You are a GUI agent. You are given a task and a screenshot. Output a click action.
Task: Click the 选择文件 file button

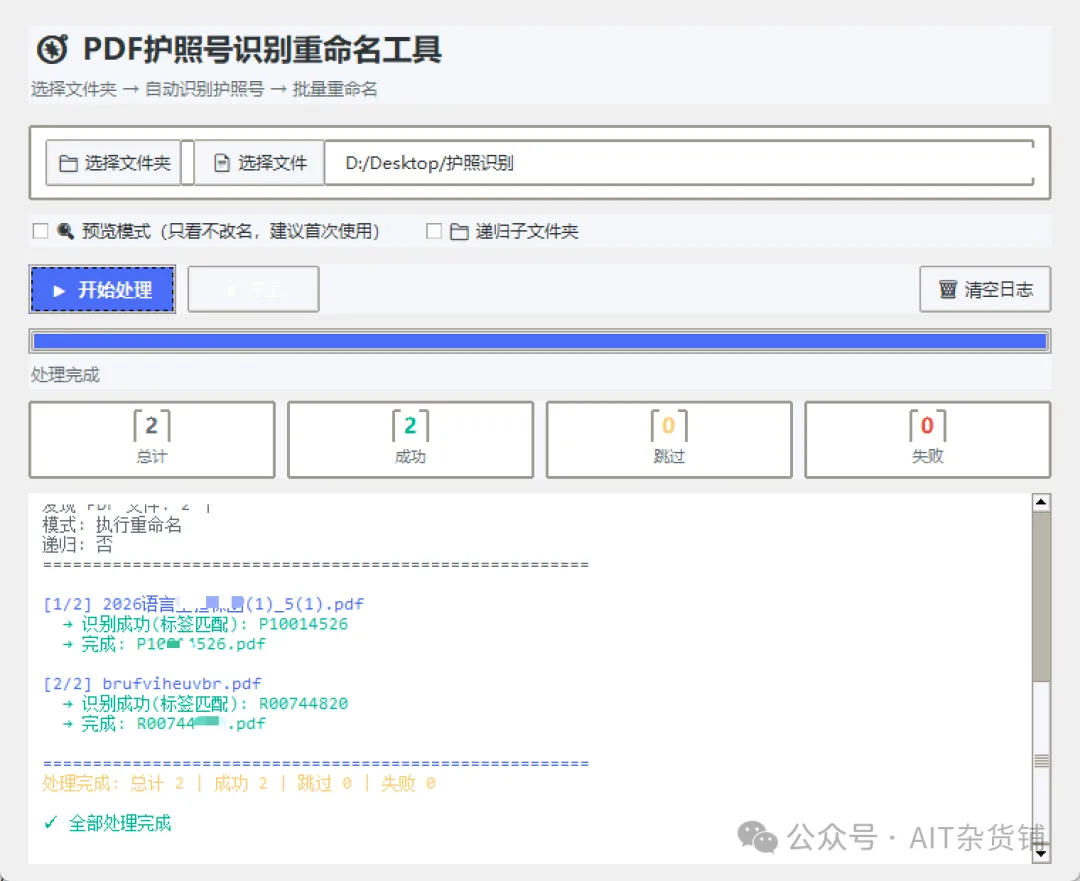click(x=259, y=163)
